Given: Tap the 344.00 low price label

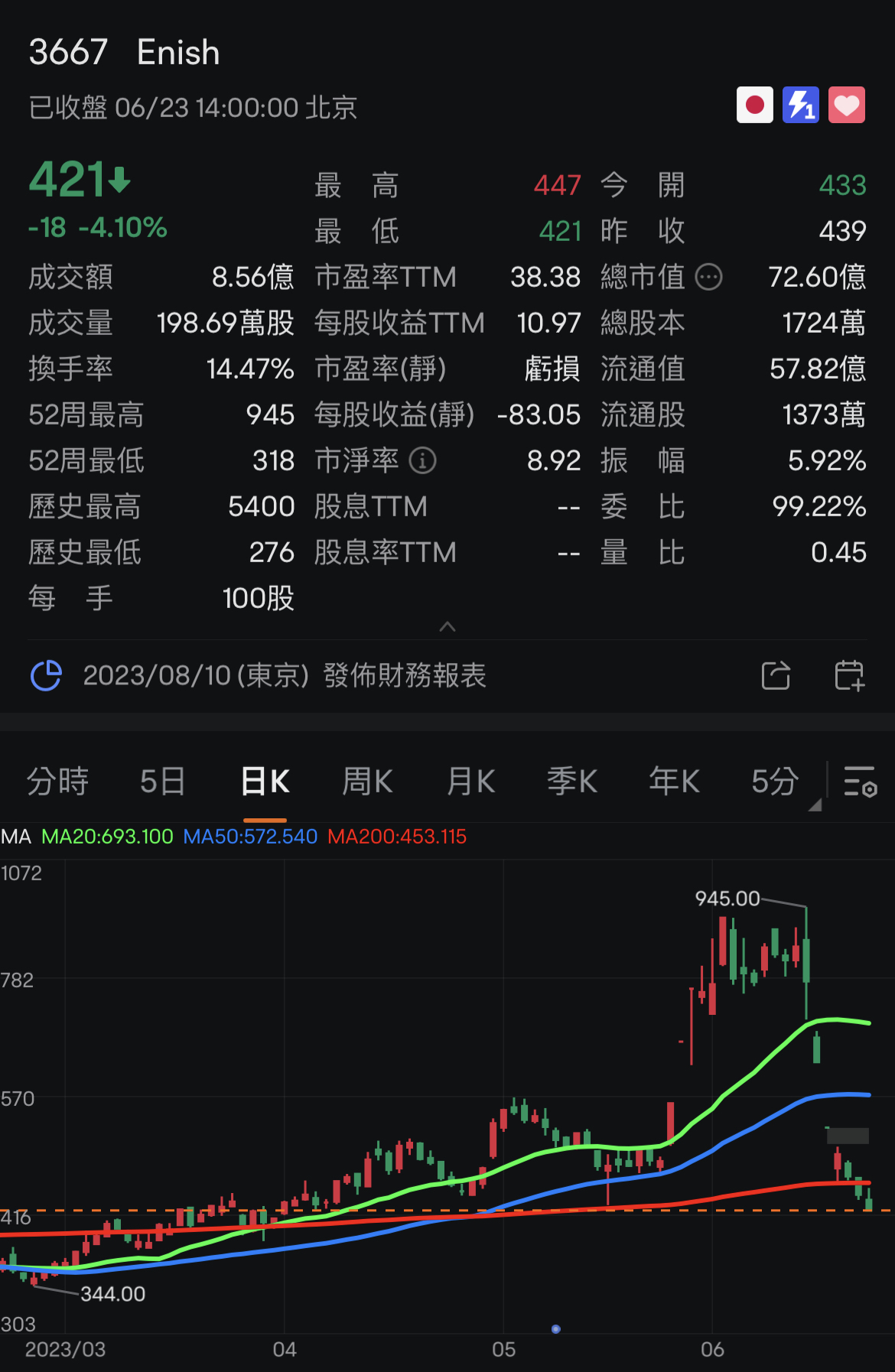Looking at the screenshot, I should [112, 1294].
